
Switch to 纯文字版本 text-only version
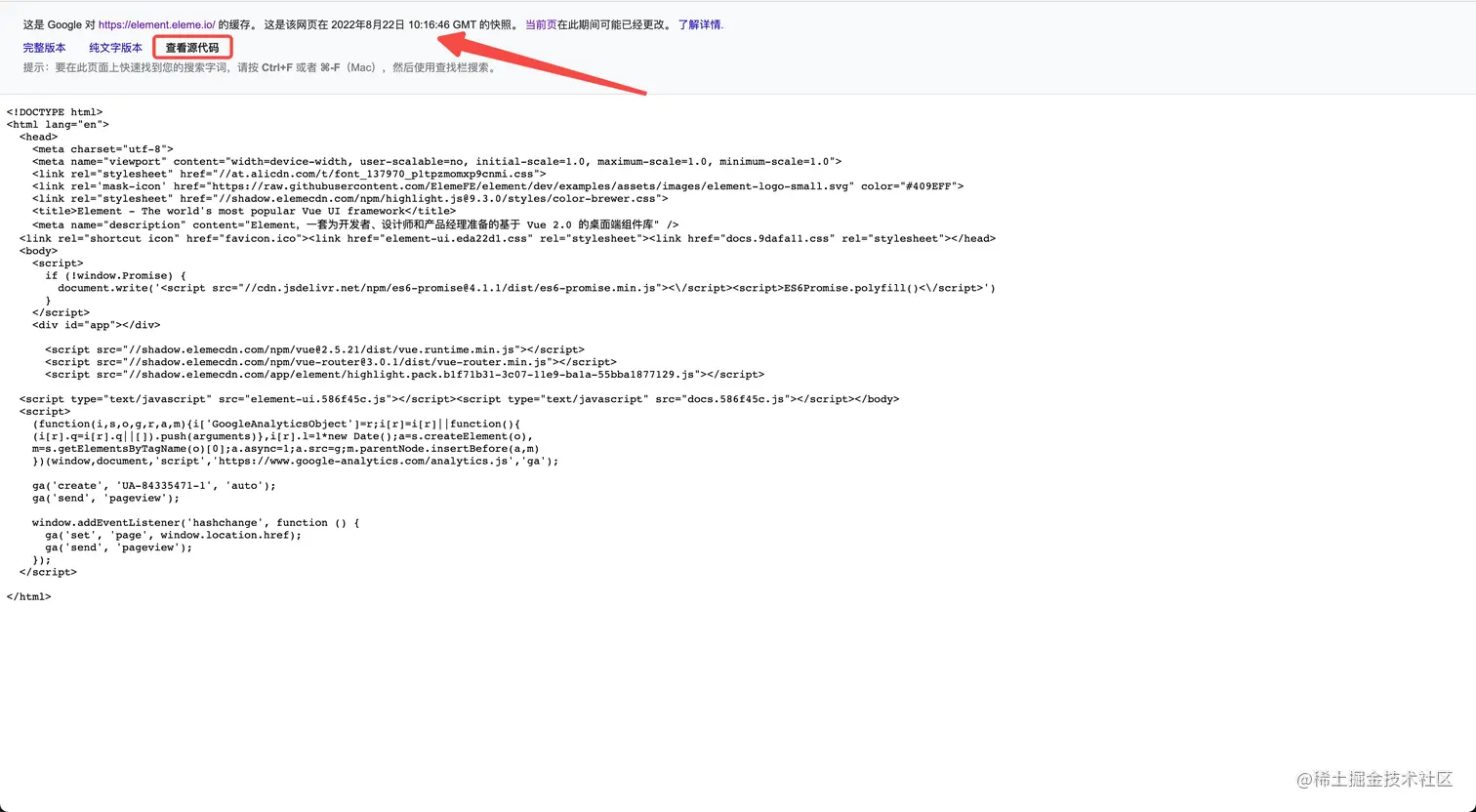tap(116, 47)
